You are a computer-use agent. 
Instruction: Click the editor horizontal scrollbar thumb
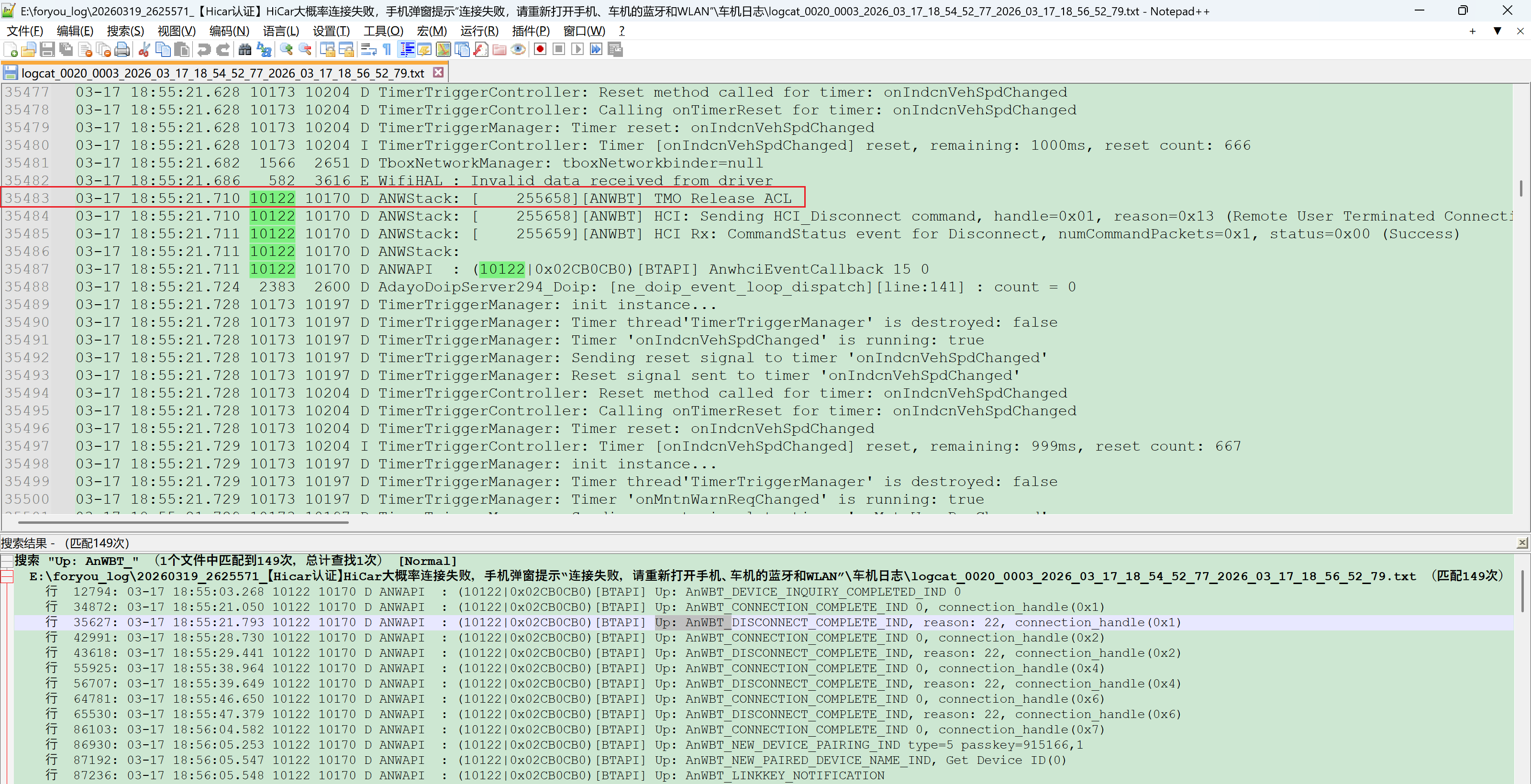183,522
